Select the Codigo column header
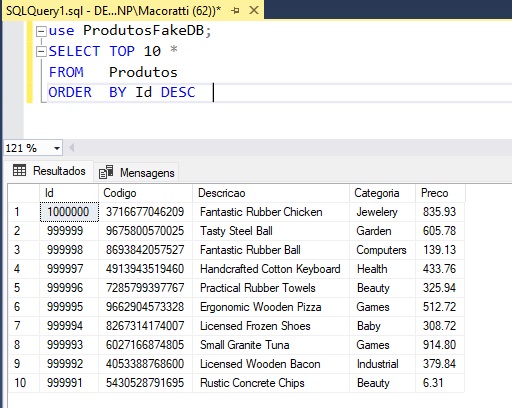Screen dimensions: 512x408 (x=145, y=193)
